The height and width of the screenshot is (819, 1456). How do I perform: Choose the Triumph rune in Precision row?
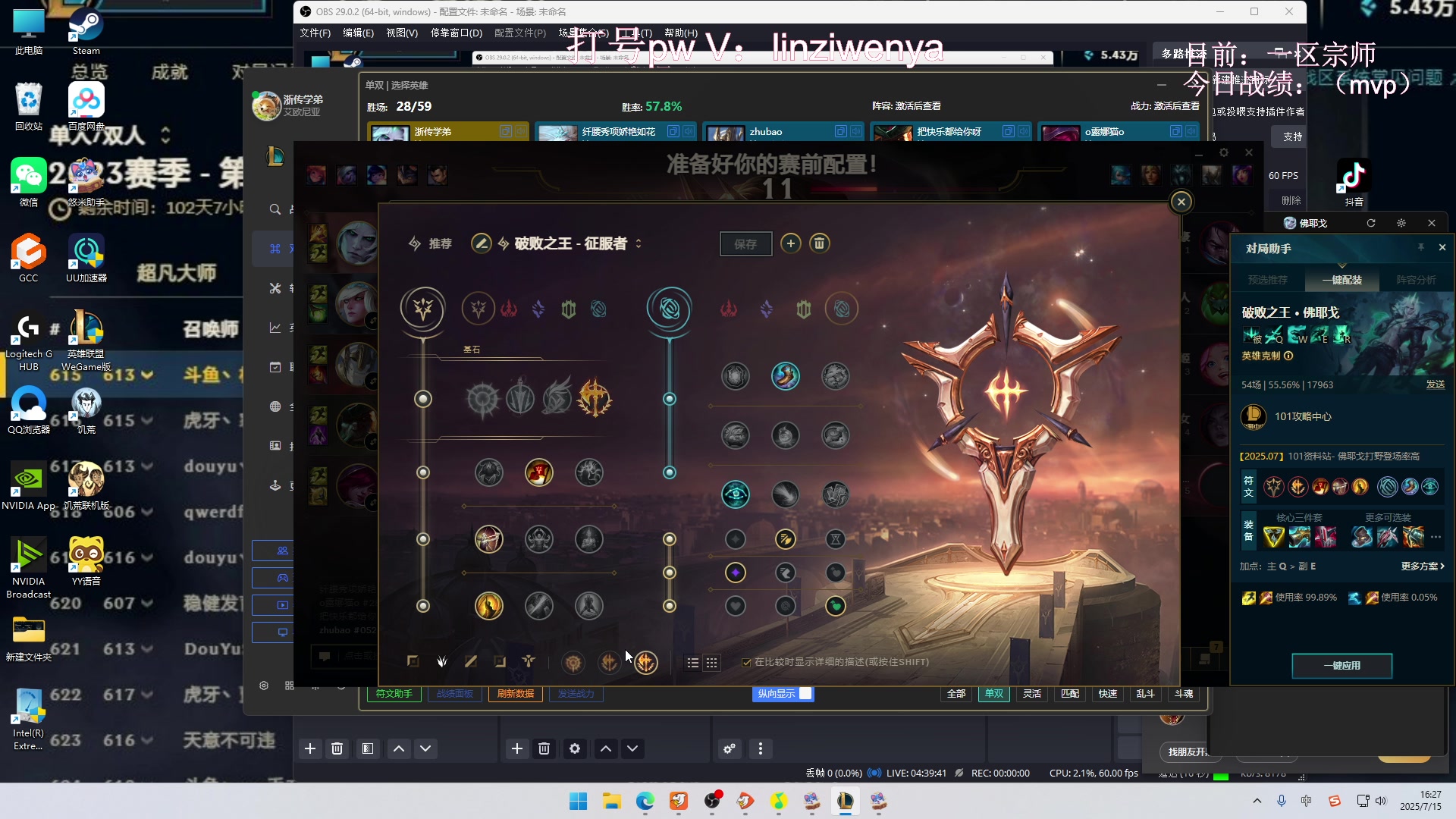coord(539,473)
